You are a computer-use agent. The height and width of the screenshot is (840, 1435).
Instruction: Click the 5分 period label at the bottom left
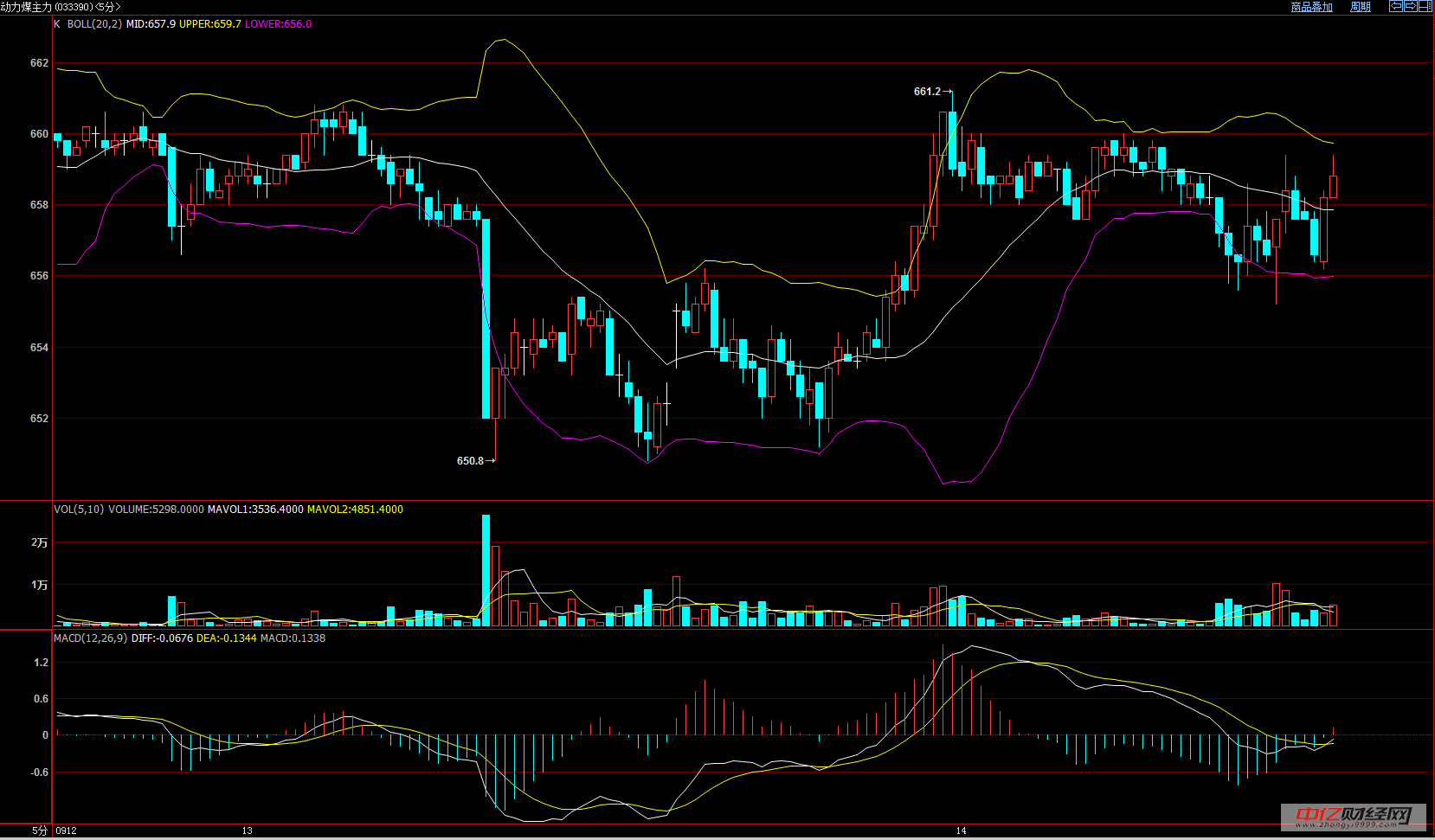click(x=40, y=831)
